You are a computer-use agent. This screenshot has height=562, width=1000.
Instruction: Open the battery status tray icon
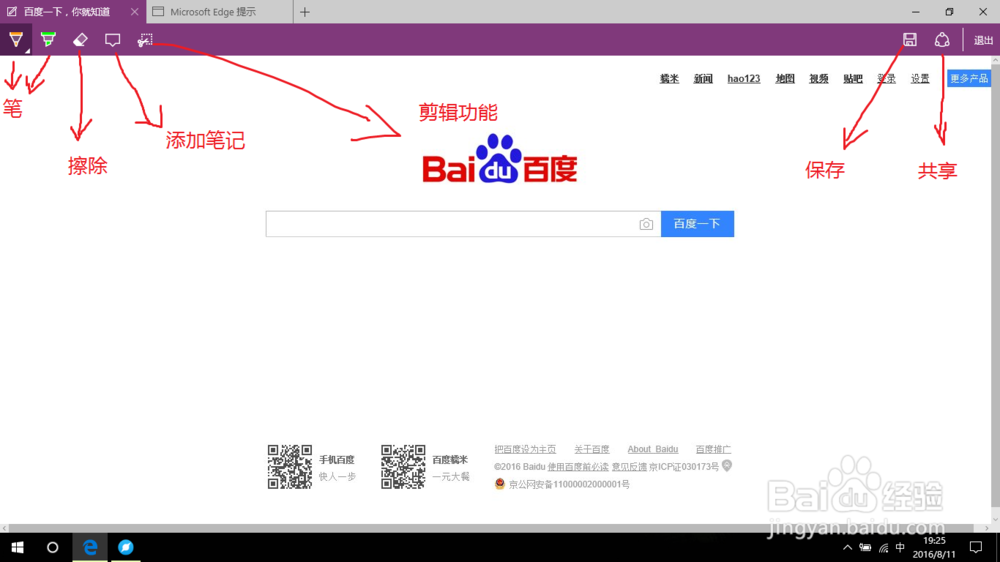pos(865,547)
